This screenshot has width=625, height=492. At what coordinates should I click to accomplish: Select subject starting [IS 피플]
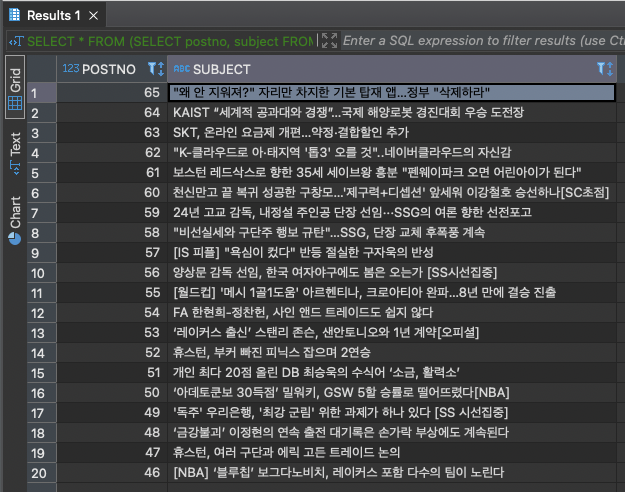click(x=392, y=252)
